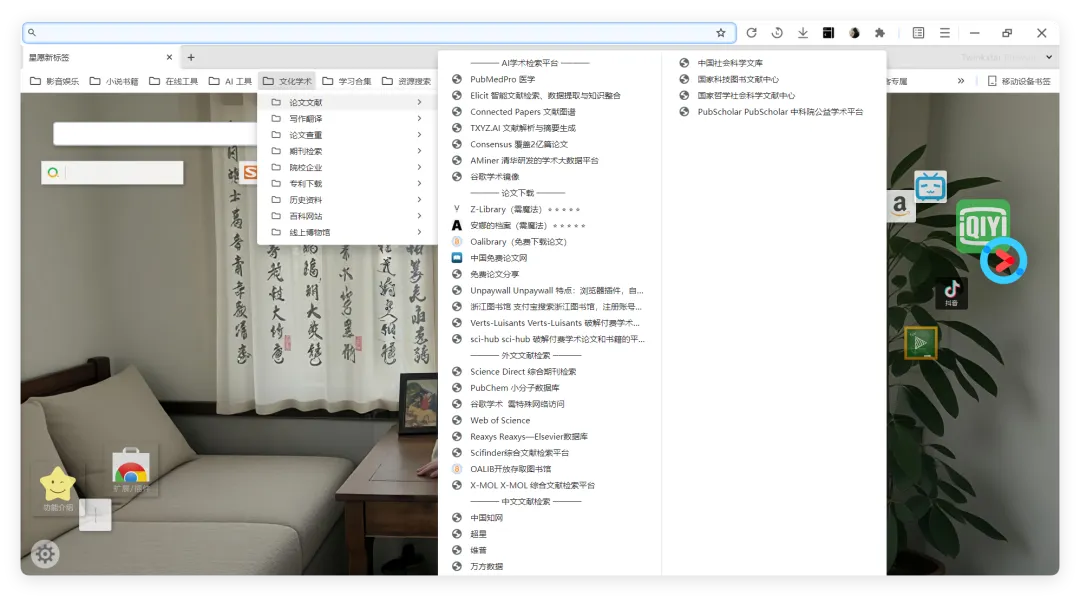The width and height of the screenshot is (1080, 596).
Task: Open the Amazon shortcut icon
Action: coord(900,205)
